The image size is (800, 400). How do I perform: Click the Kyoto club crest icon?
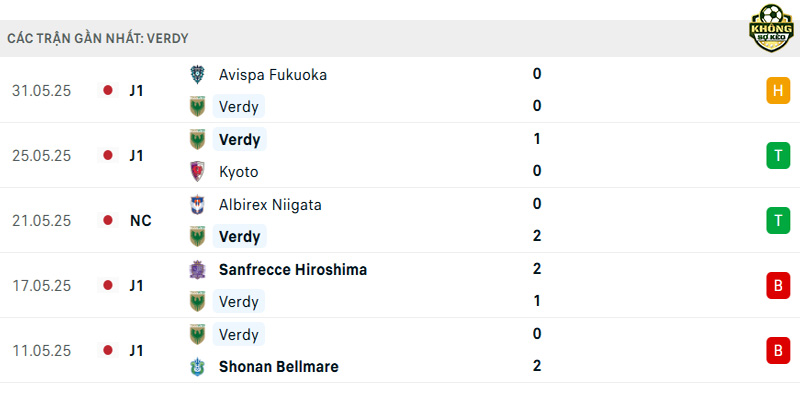(x=197, y=171)
